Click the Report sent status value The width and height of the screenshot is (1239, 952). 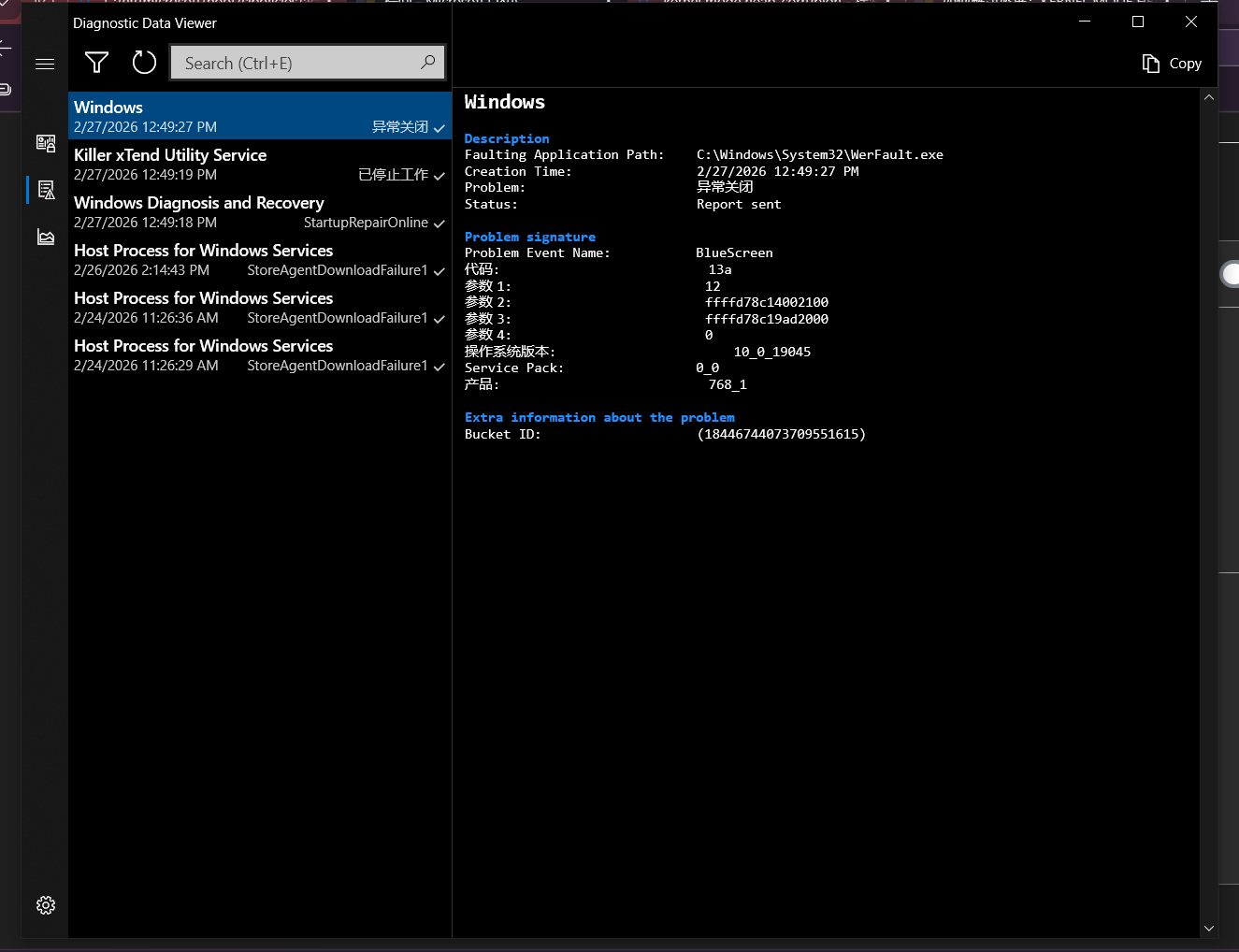click(739, 204)
